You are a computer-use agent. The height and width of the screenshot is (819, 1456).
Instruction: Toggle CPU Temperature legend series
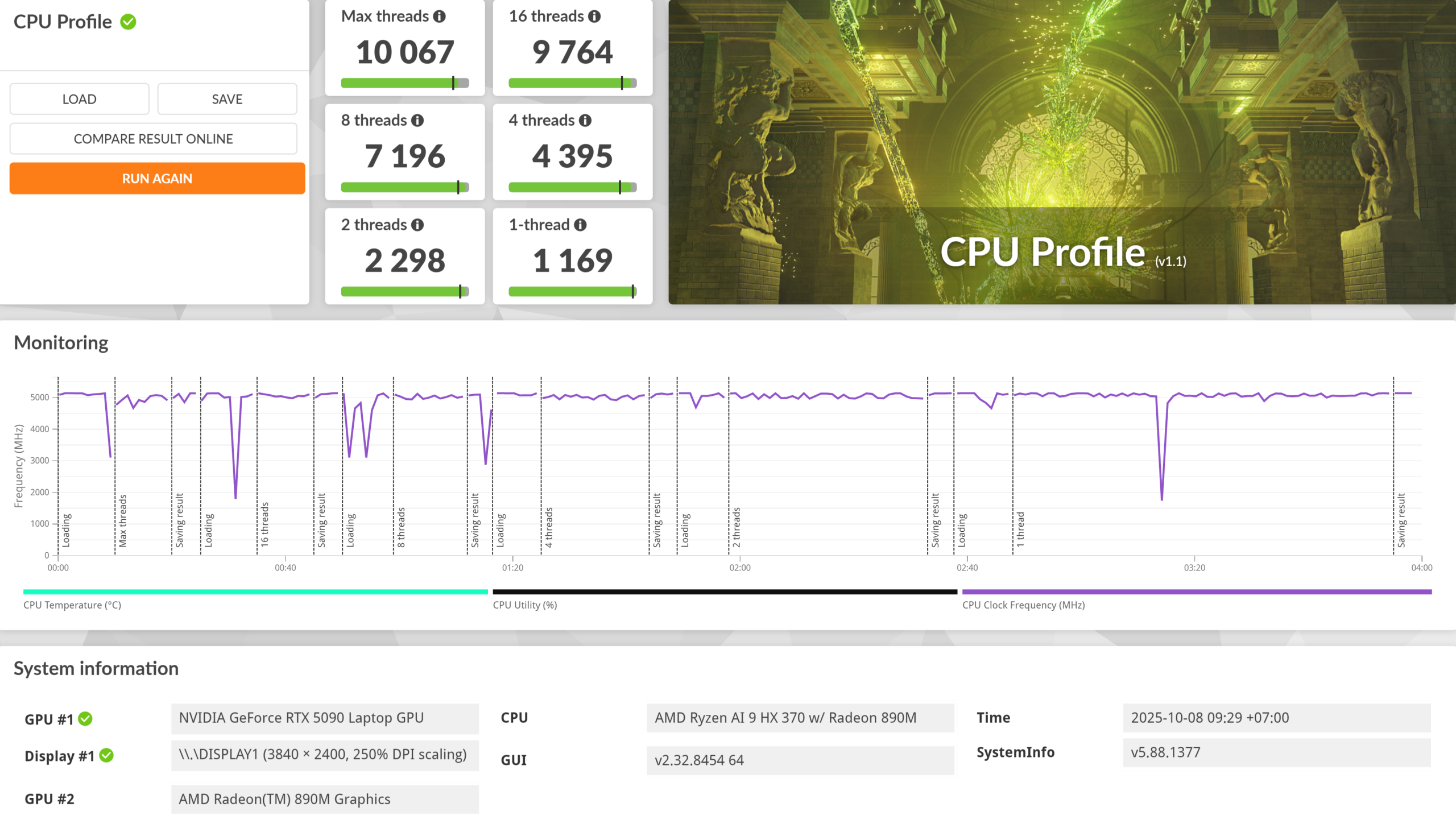[72, 605]
